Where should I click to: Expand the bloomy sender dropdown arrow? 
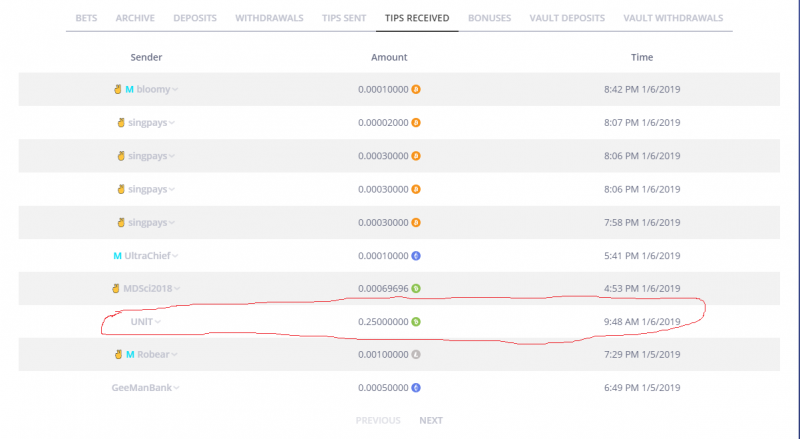click(x=175, y=90)
